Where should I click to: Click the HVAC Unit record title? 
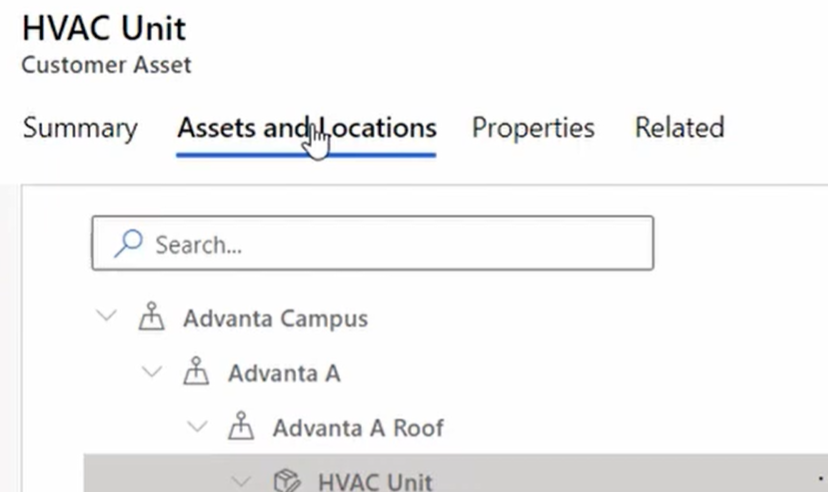click(104, 28)
